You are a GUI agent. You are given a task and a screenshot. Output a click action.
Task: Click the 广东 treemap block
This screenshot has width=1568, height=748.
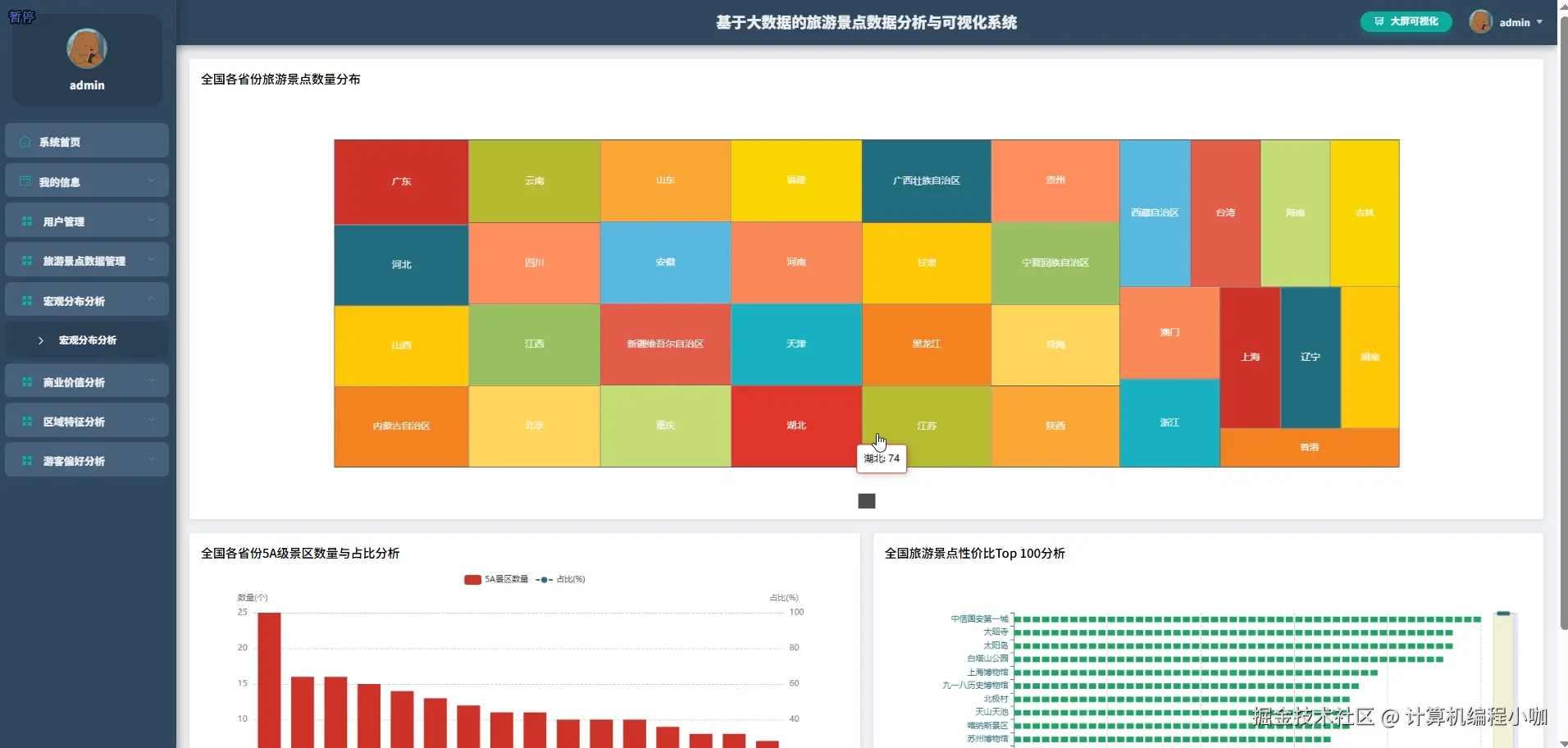401,182
